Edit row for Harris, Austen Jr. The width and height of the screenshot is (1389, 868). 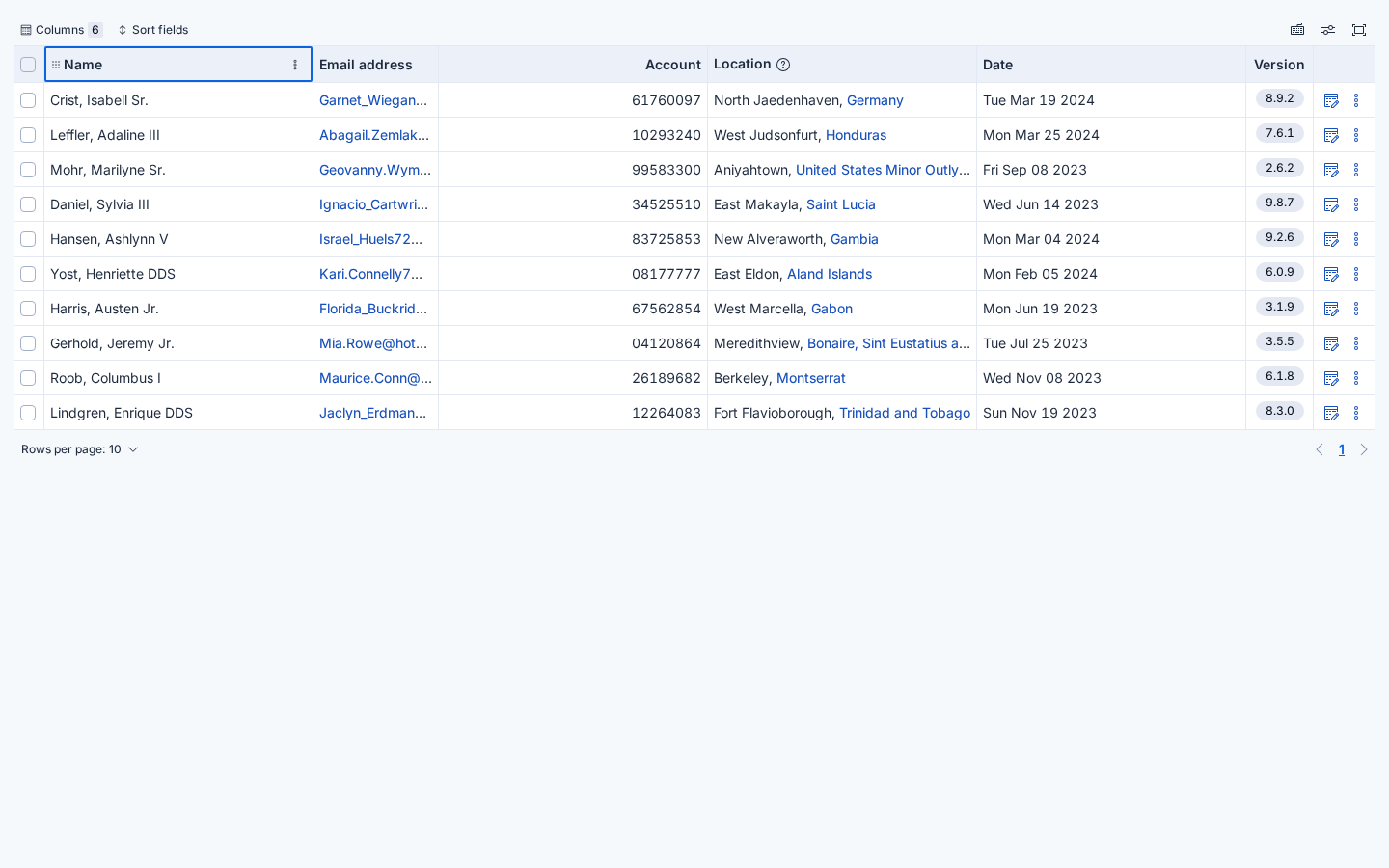[x=1332, y=309]
